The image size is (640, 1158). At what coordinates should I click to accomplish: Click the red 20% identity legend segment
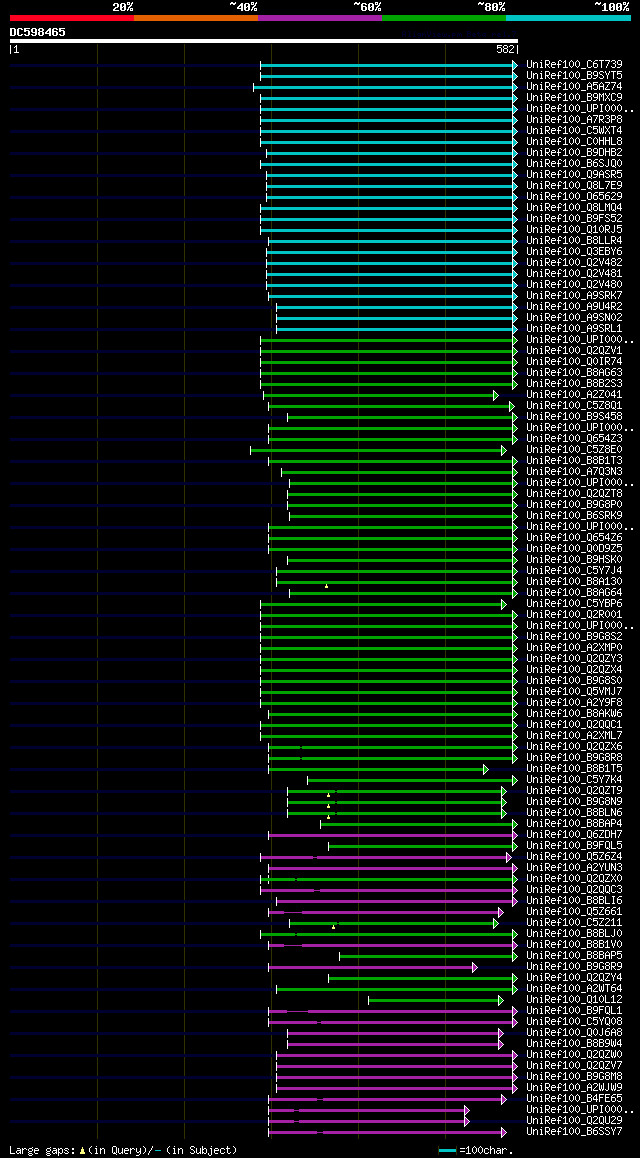[x=72, y=17]
